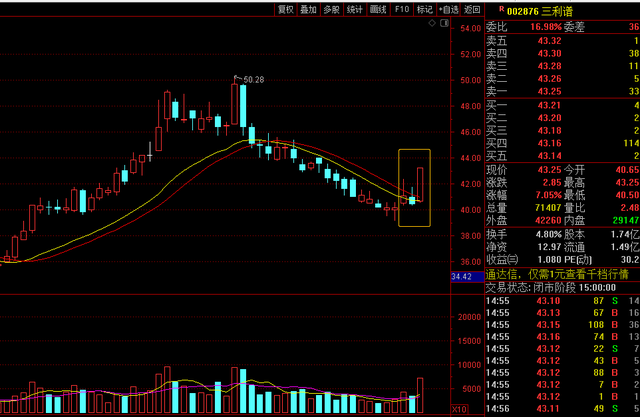Select the 多股 multi-stock view

pyautogui.click(x=331, y=9)
